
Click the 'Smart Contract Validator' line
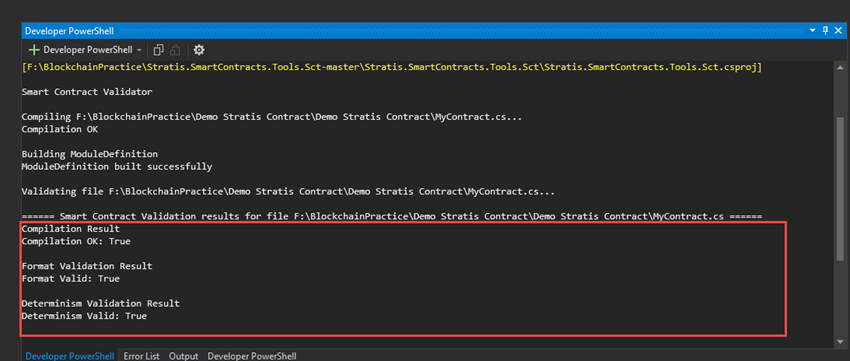pos(87,92)
